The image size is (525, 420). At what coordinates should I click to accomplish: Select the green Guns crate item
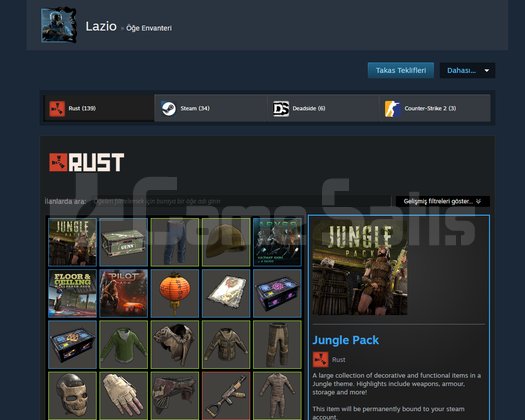(x=124, y=242)
